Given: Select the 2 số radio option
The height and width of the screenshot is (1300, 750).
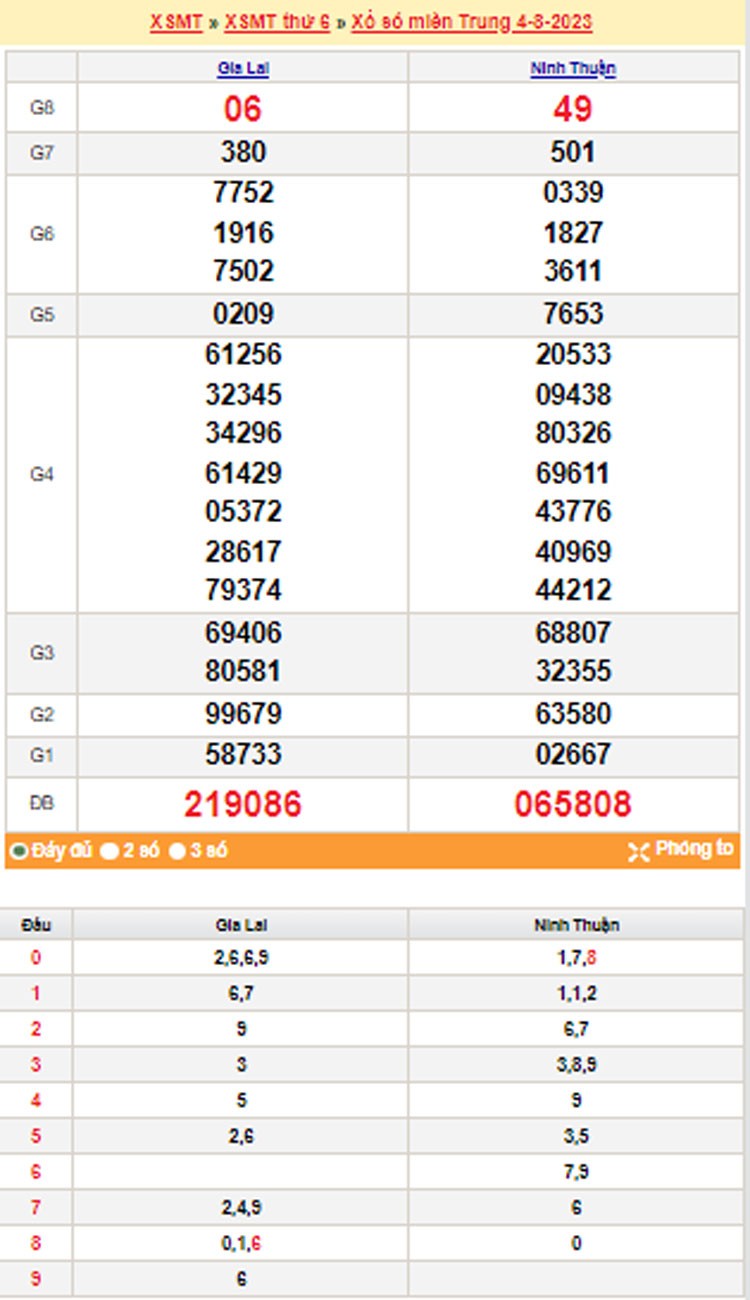Looking at the screenshot, I should (x=110, y=852).
